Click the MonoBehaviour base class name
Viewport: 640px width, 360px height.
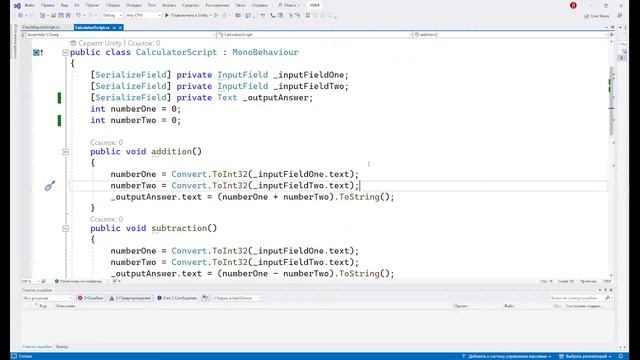265,52
